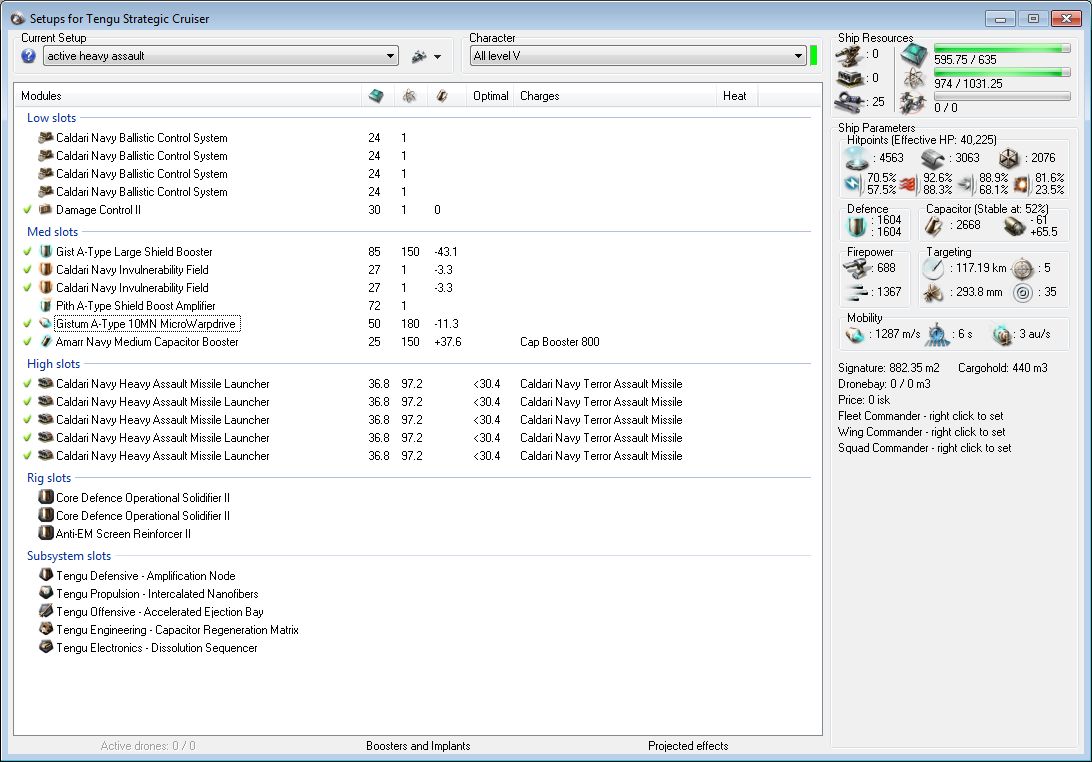Click the CPU usage bar for 595.75 / 635
1092x762 pixels.
point(1002,49)
